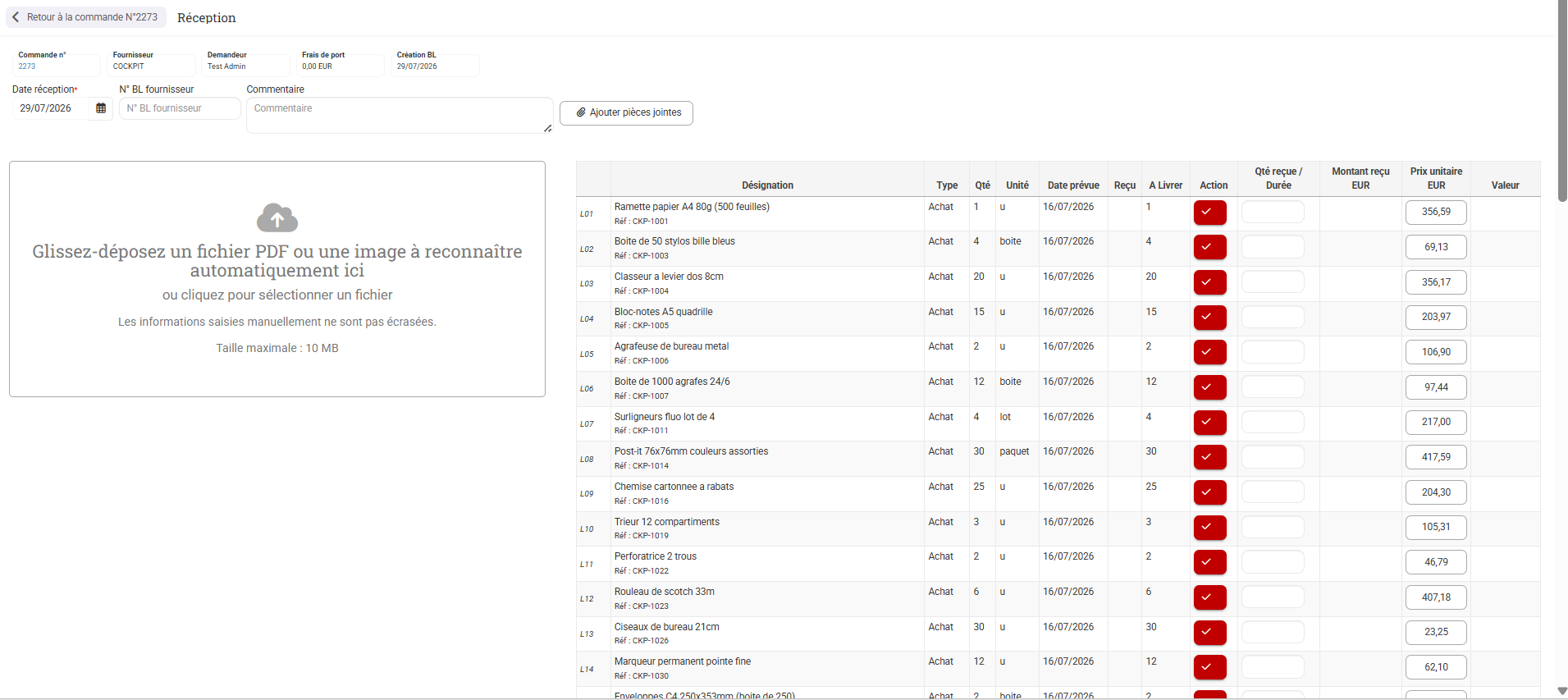Viewport: 1568px width, 700px height.
Task: Validate reception of Perforatrice 2 trous
Action: [x=1209, y=562]
